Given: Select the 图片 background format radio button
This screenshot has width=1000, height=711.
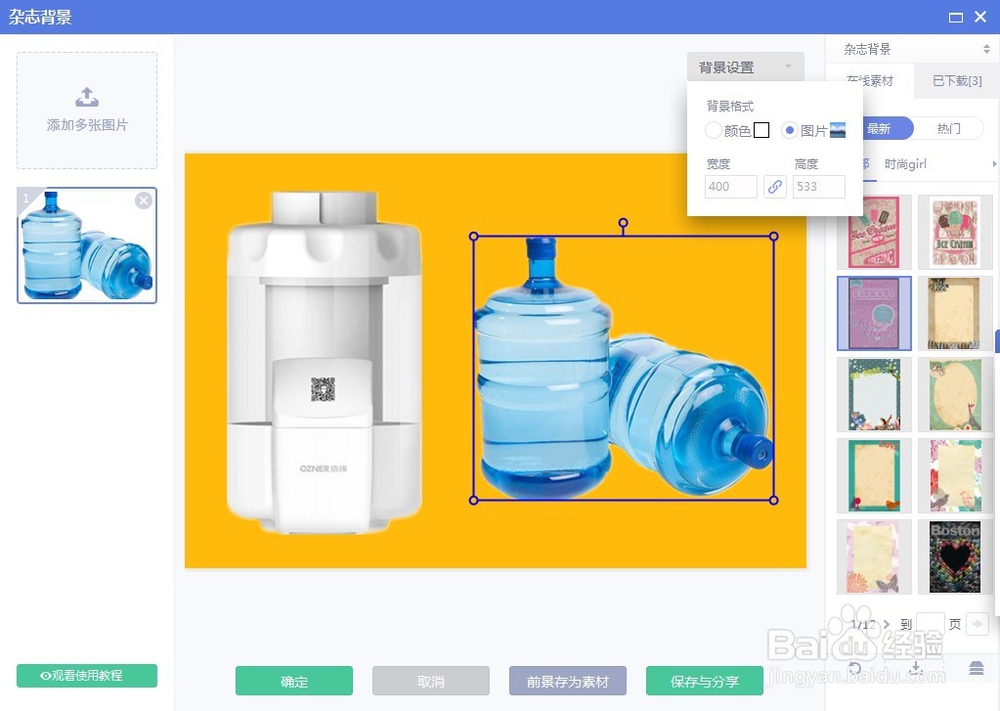Looking at the screenshot, I should click(x=792, y=130).
